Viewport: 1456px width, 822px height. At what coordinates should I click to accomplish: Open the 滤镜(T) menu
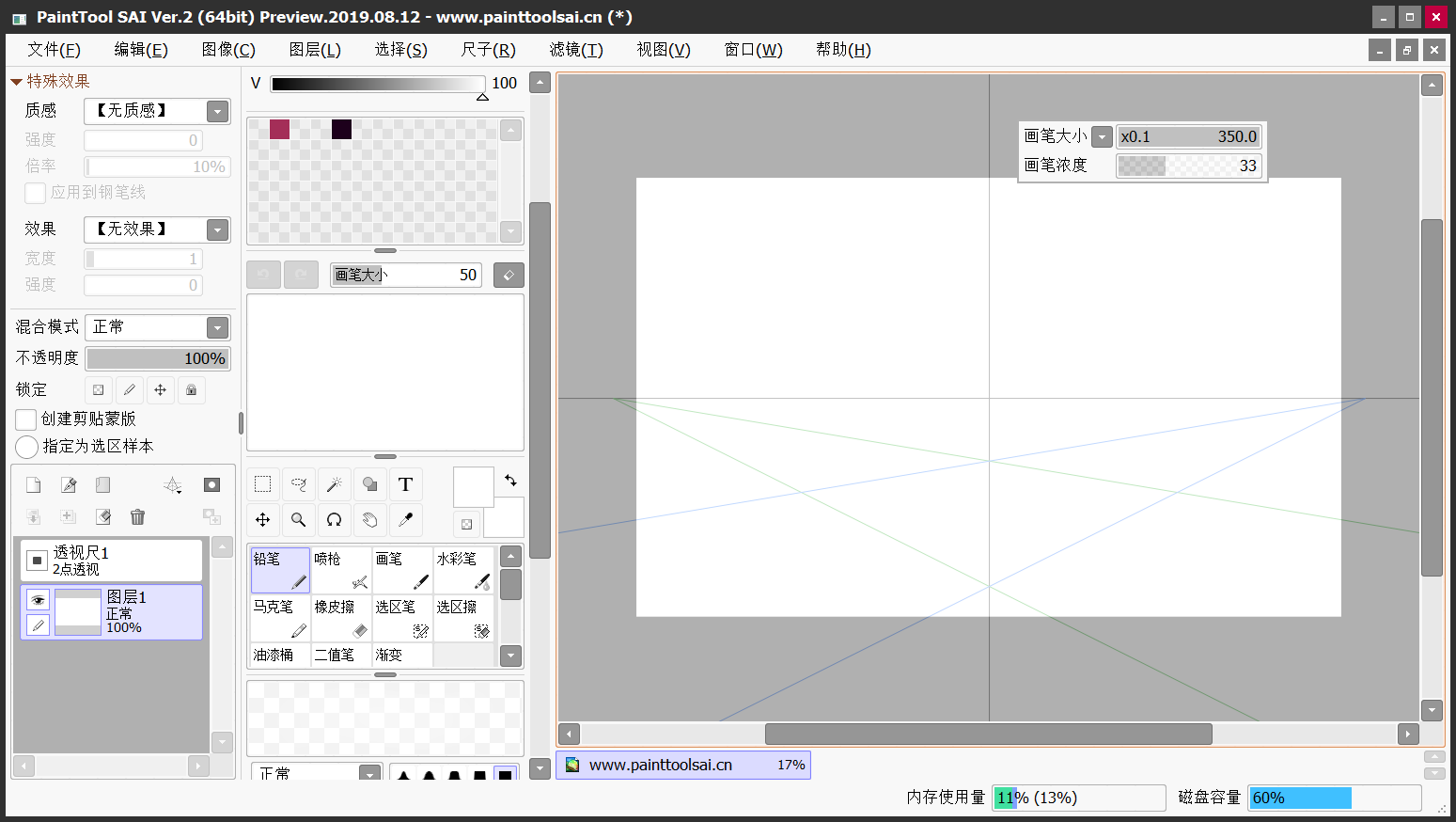pyautogui.click(x=576, y=50)
